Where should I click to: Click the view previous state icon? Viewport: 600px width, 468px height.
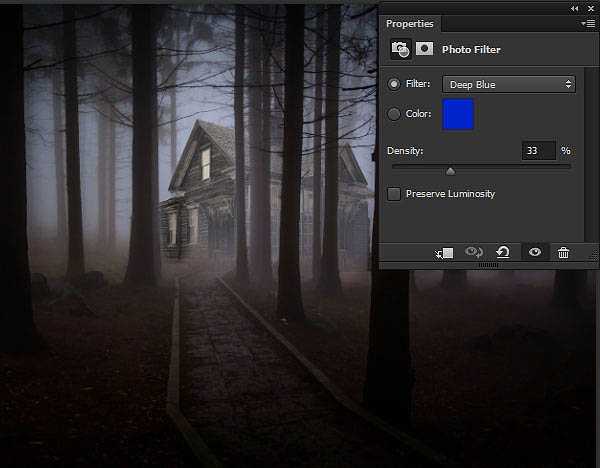[475, 253]
